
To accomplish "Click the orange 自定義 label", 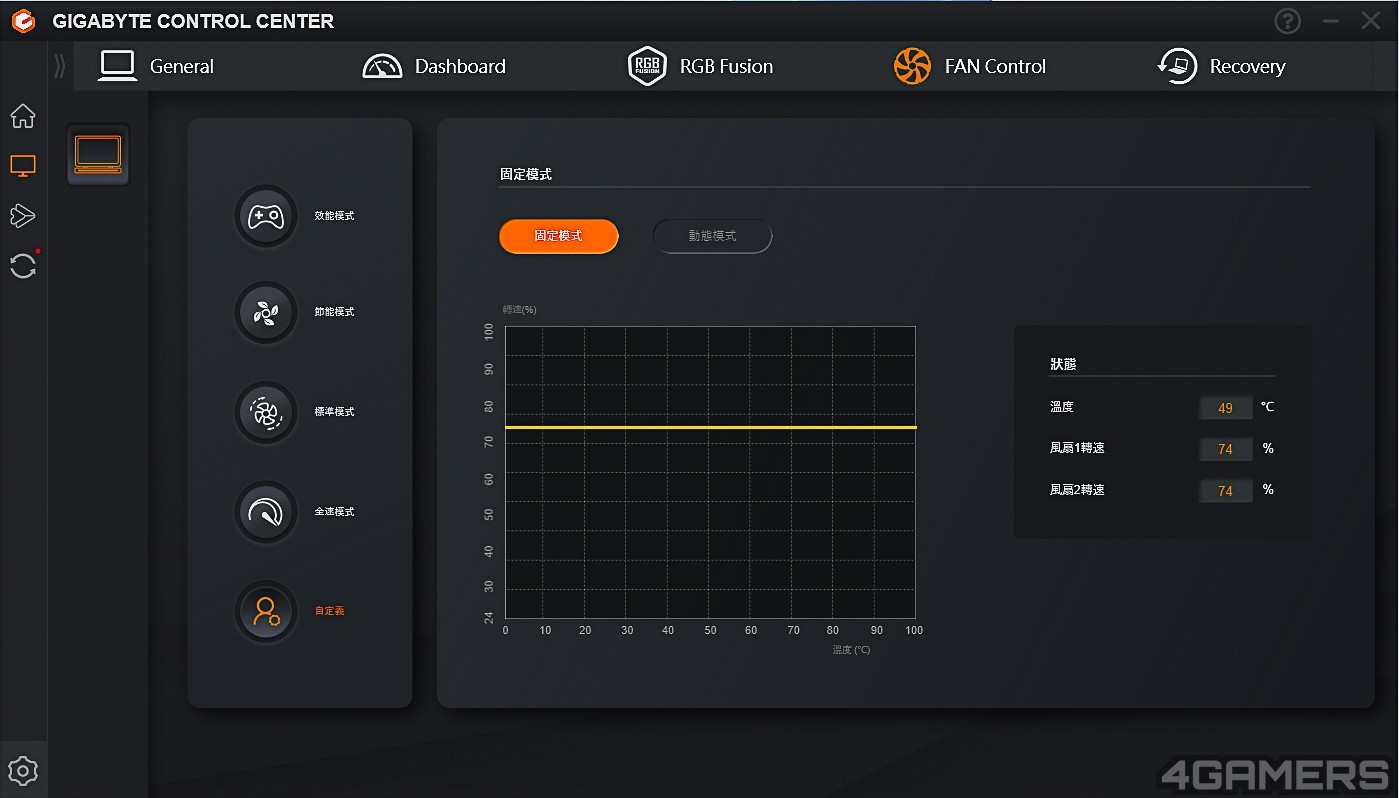I will pyautogui.click(x=329, y=611).
